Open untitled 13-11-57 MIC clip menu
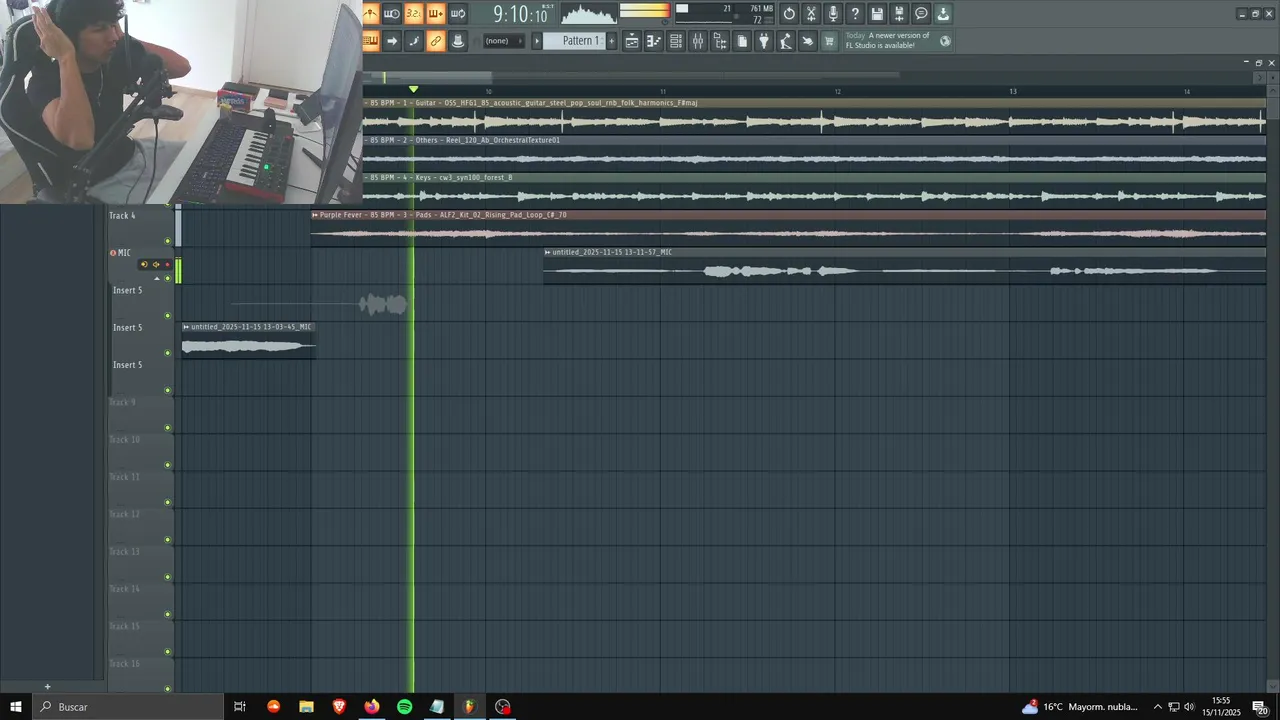Viewport: 1280px width, 720px height. [548, 252]
